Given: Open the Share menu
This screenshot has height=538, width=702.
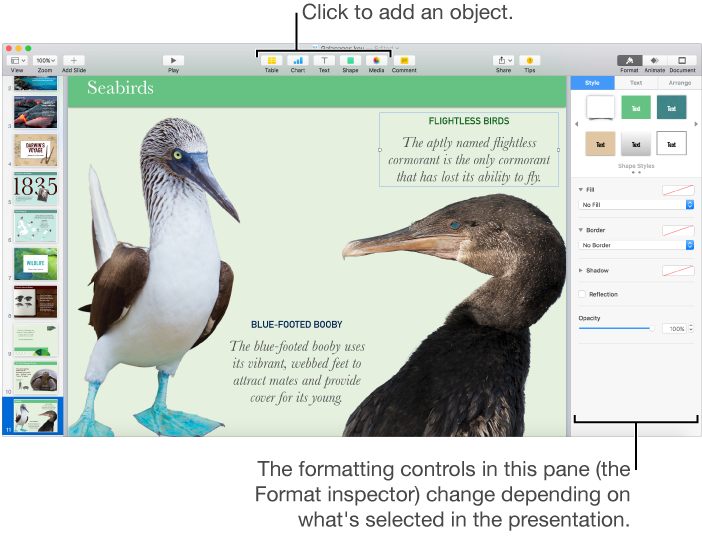Looking at the screenshot, I should [504, 60].
